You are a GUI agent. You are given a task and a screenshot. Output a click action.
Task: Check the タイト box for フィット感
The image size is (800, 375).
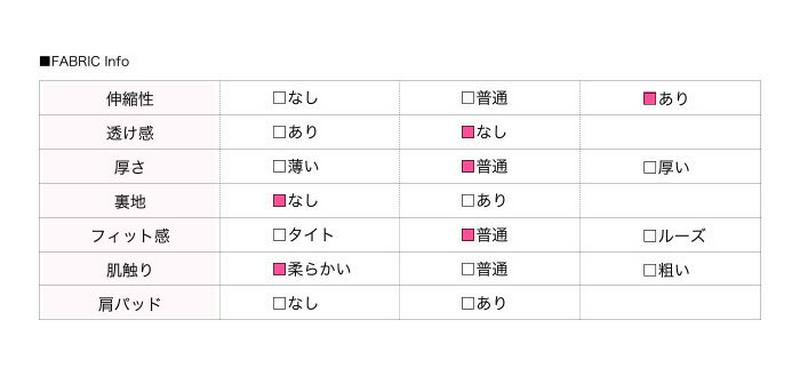coord(279,235)
